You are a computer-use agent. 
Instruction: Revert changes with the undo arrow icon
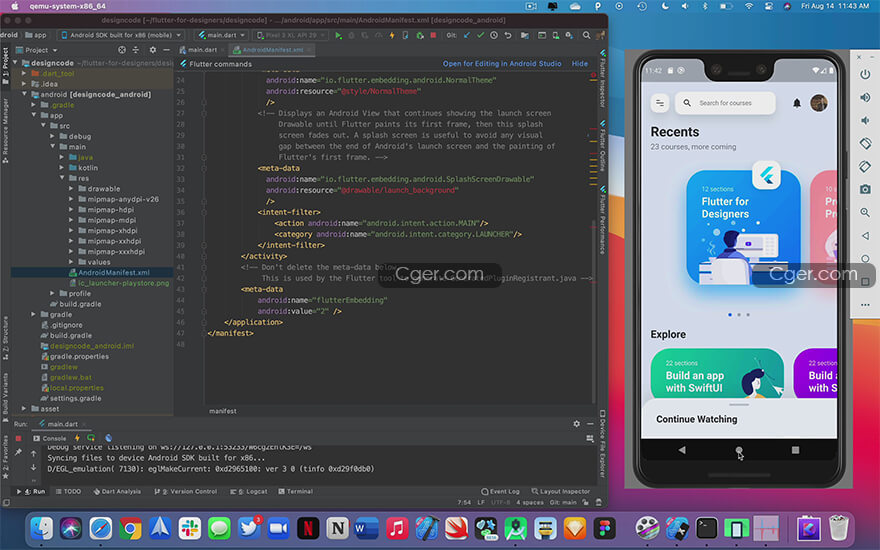tap(508, 35)
